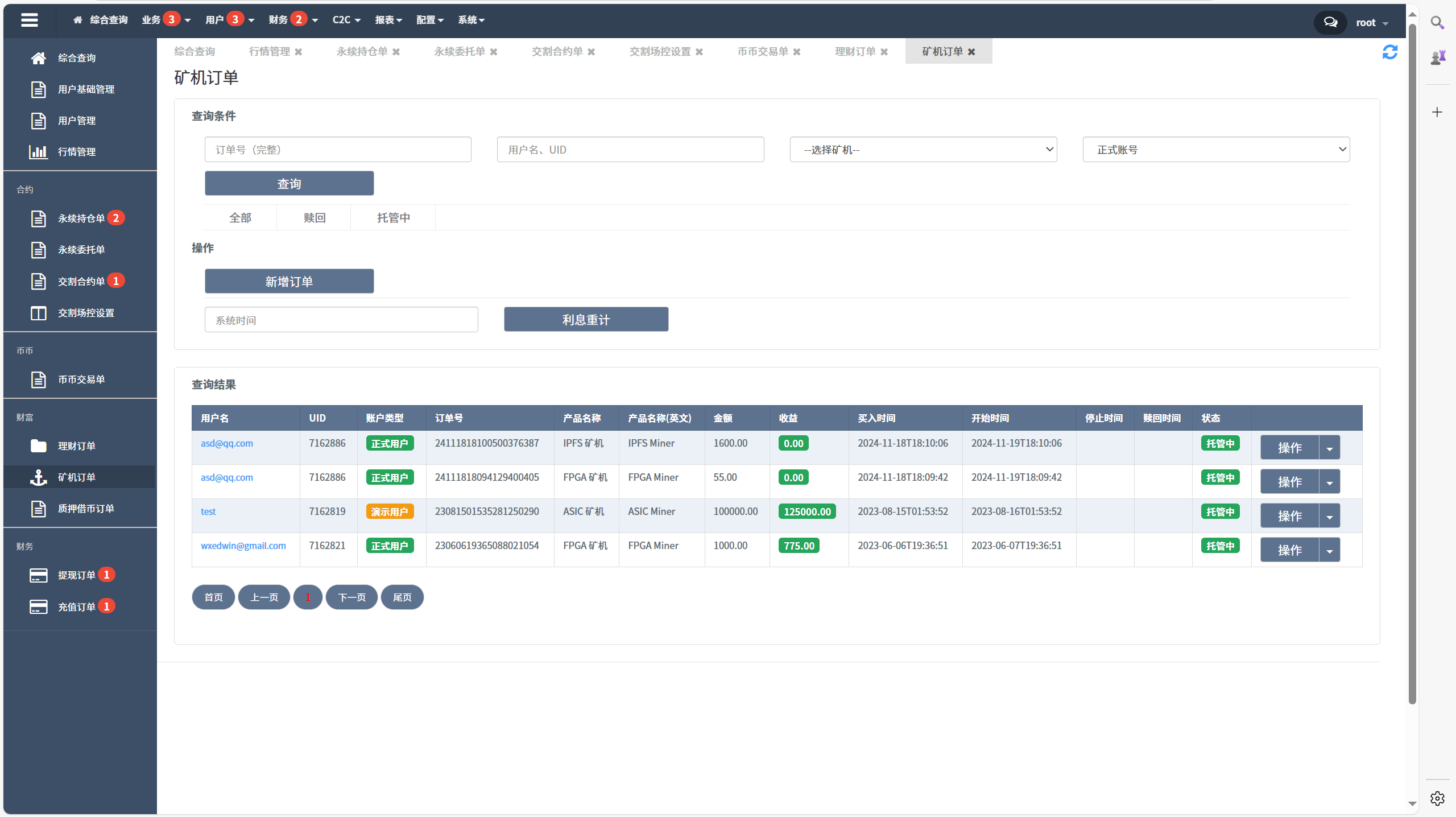Expand the --选择矿机-- dropdown

click(924, 150)
